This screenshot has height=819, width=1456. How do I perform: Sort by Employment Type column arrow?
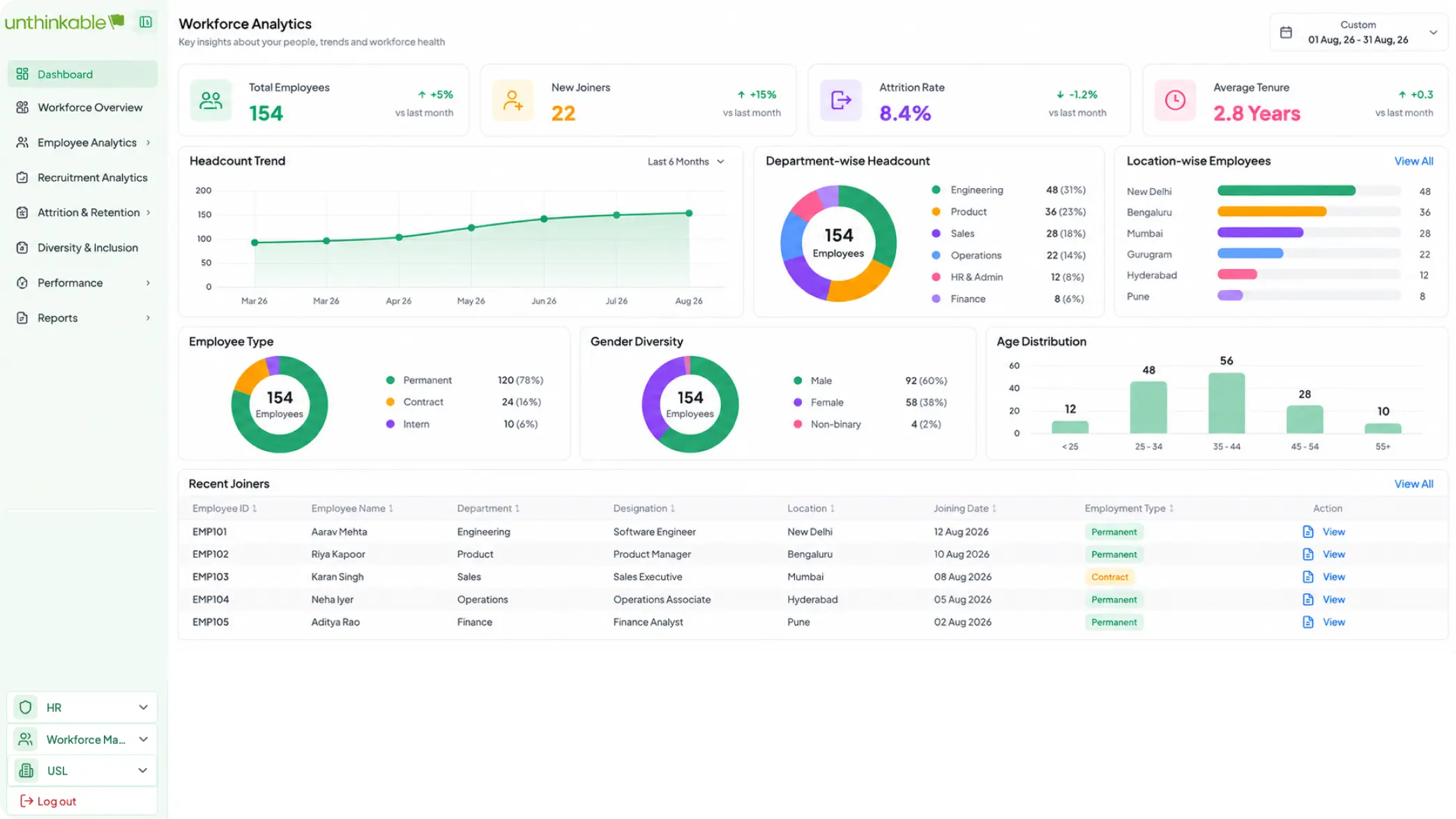[1171, 509]
